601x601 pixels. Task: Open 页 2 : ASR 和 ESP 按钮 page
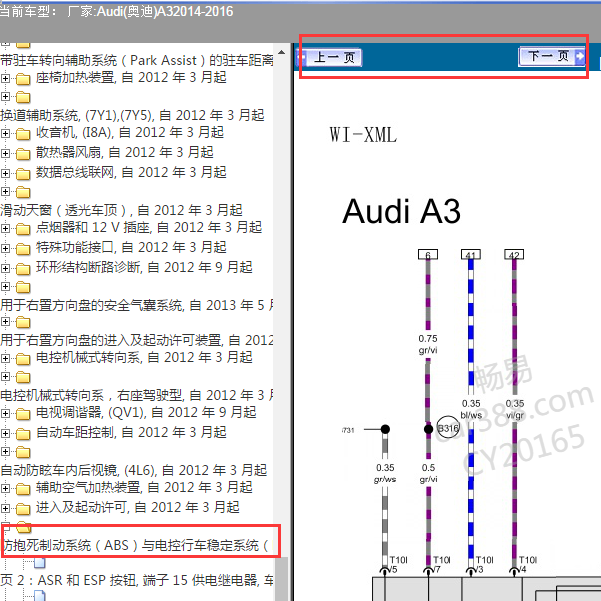(x=137, y=580)
